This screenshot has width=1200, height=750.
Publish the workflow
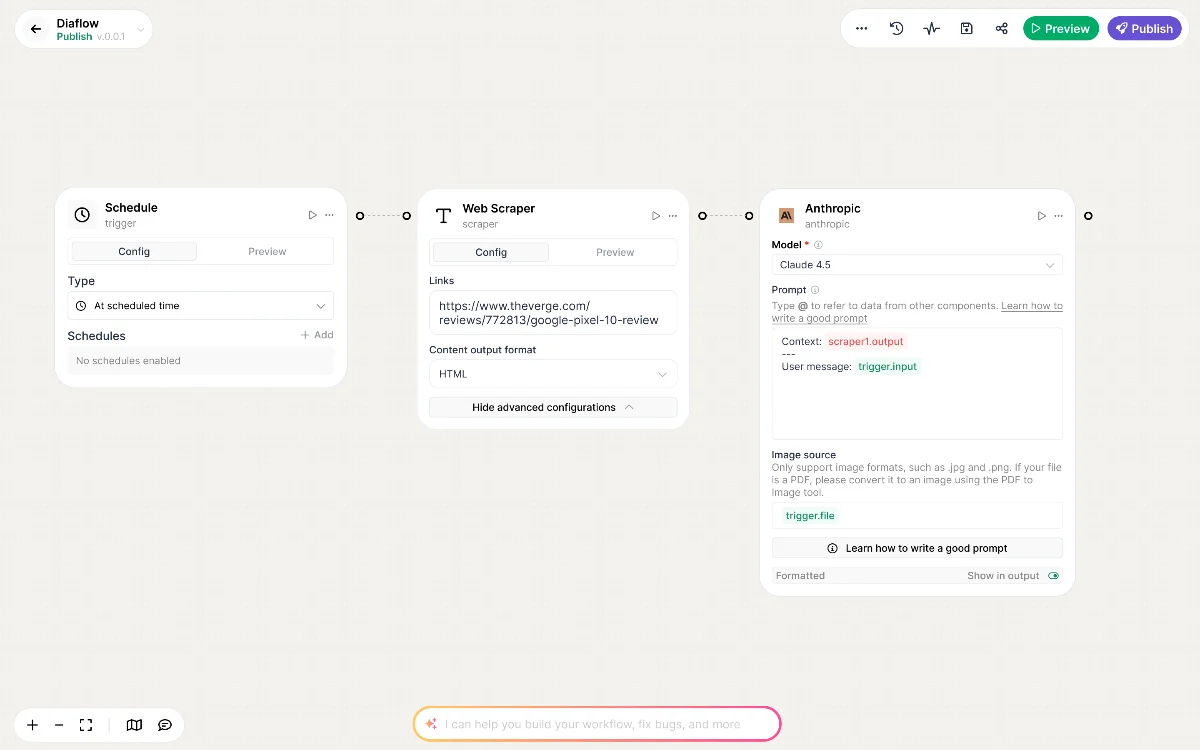pos(1144,28)
